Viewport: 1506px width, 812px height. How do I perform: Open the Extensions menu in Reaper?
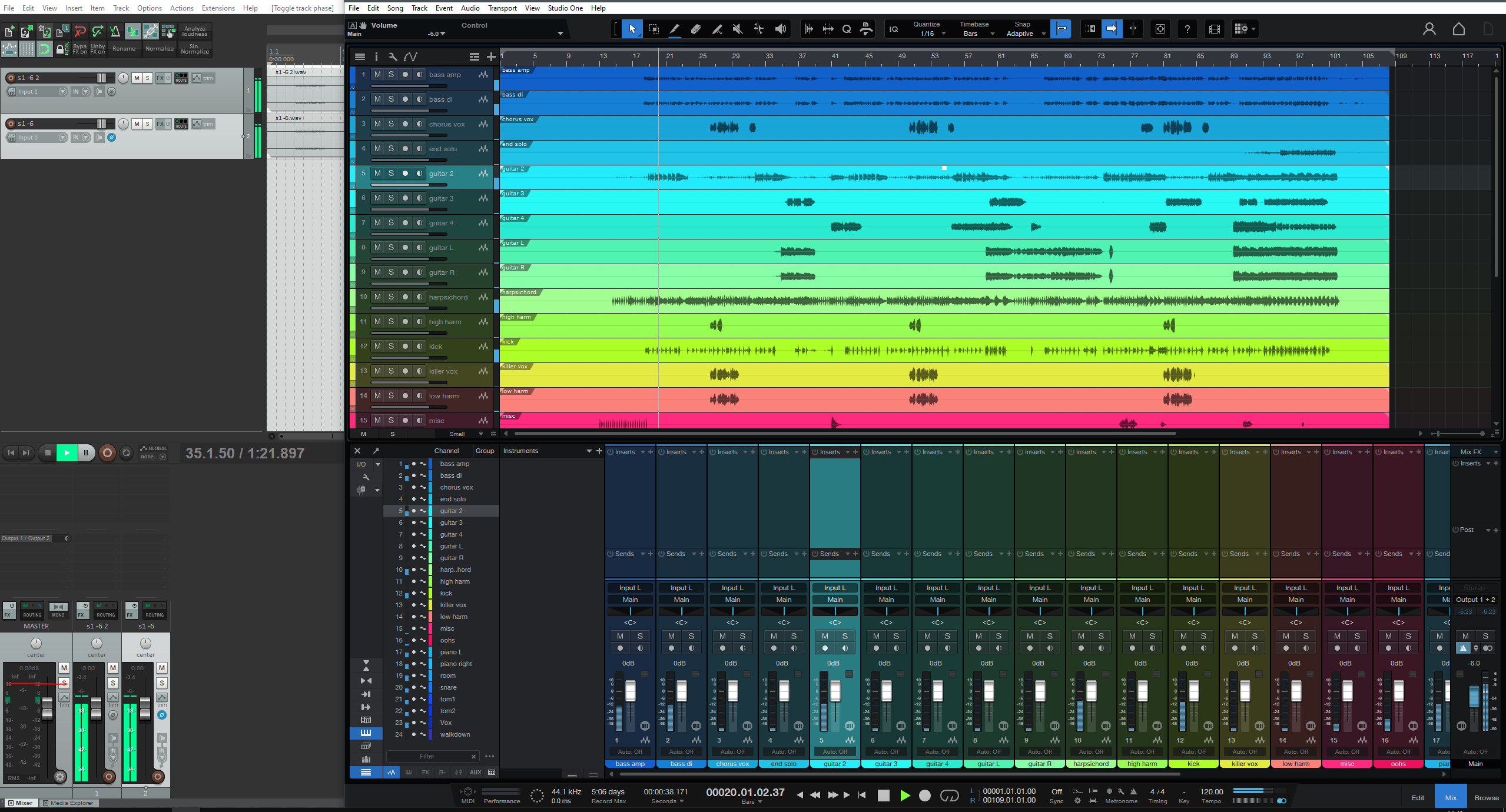coord(218,8)
